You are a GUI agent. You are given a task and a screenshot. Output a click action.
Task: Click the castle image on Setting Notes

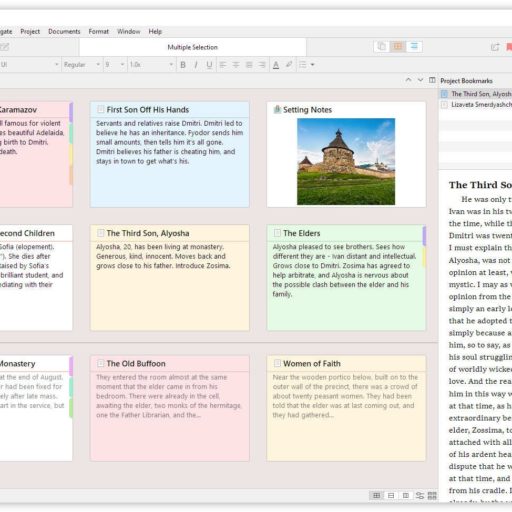point(346,161)
